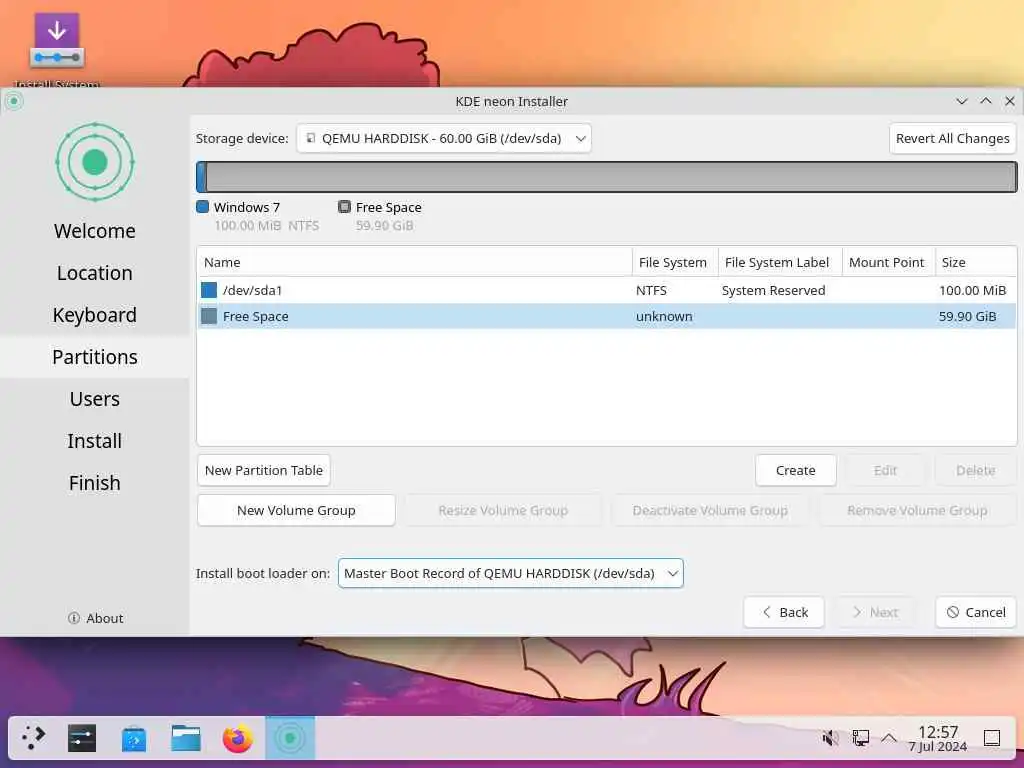Select the Location step in sidebar

point(95,273)
